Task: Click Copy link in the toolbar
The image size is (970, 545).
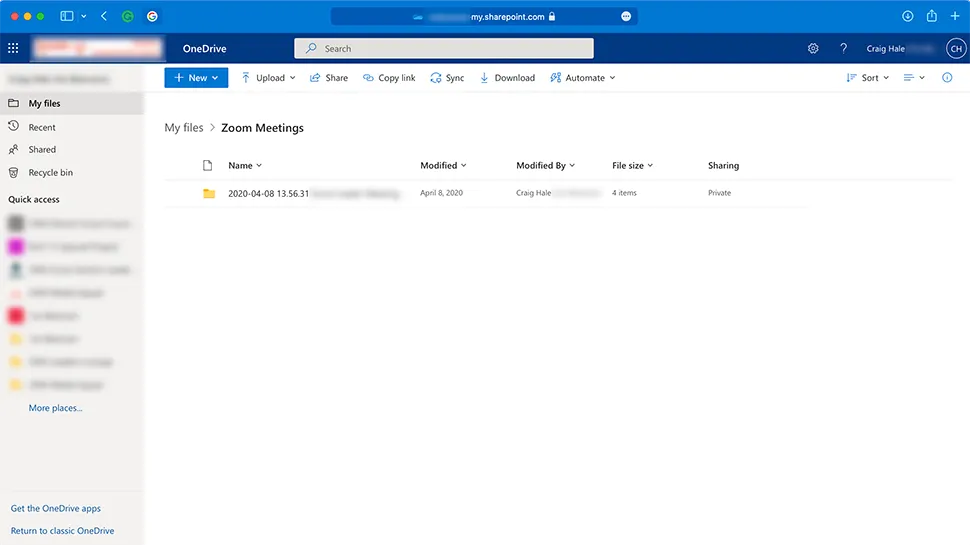Action: pos(389,78)
